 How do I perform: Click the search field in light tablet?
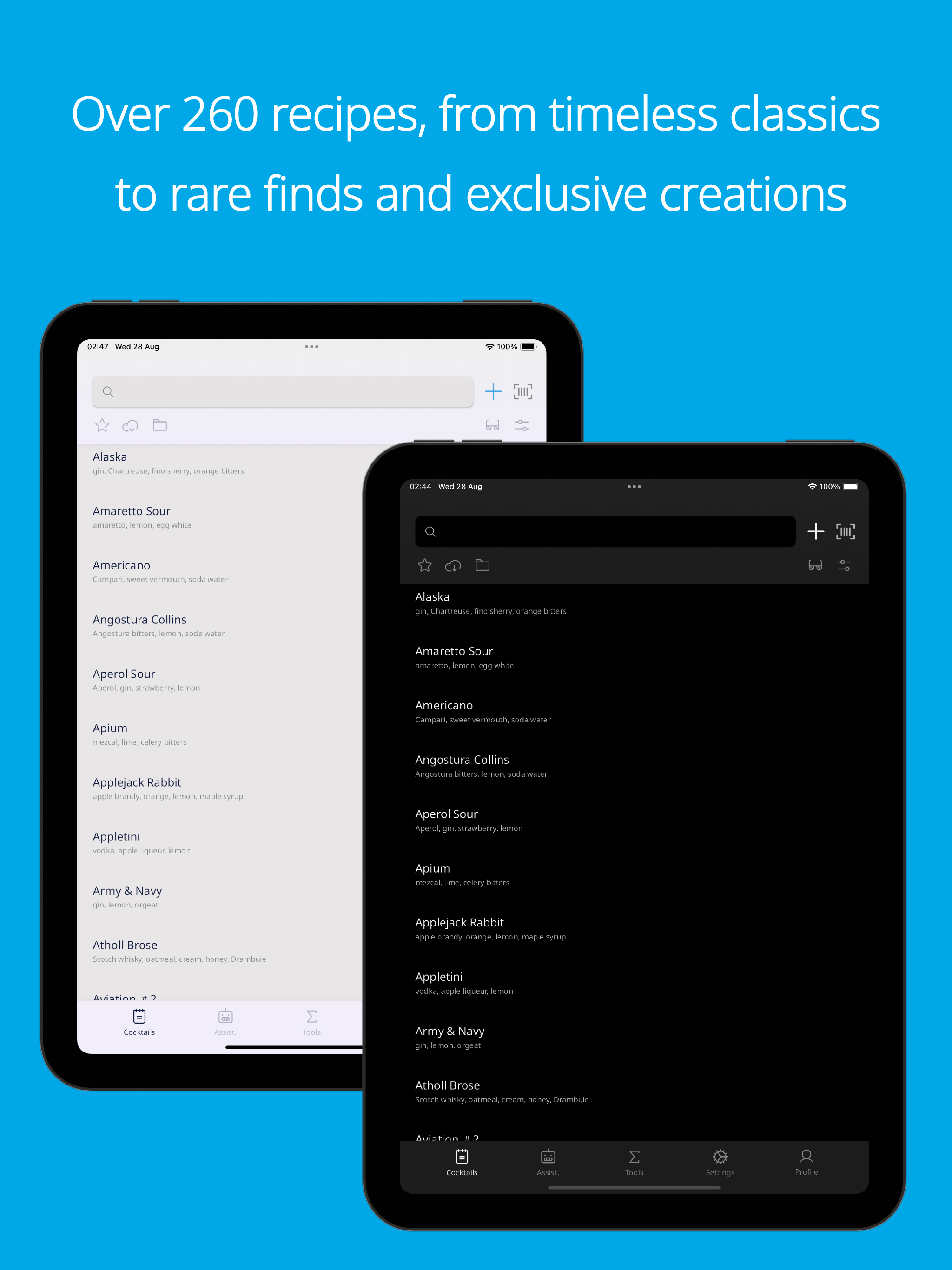tap(283, 391)
